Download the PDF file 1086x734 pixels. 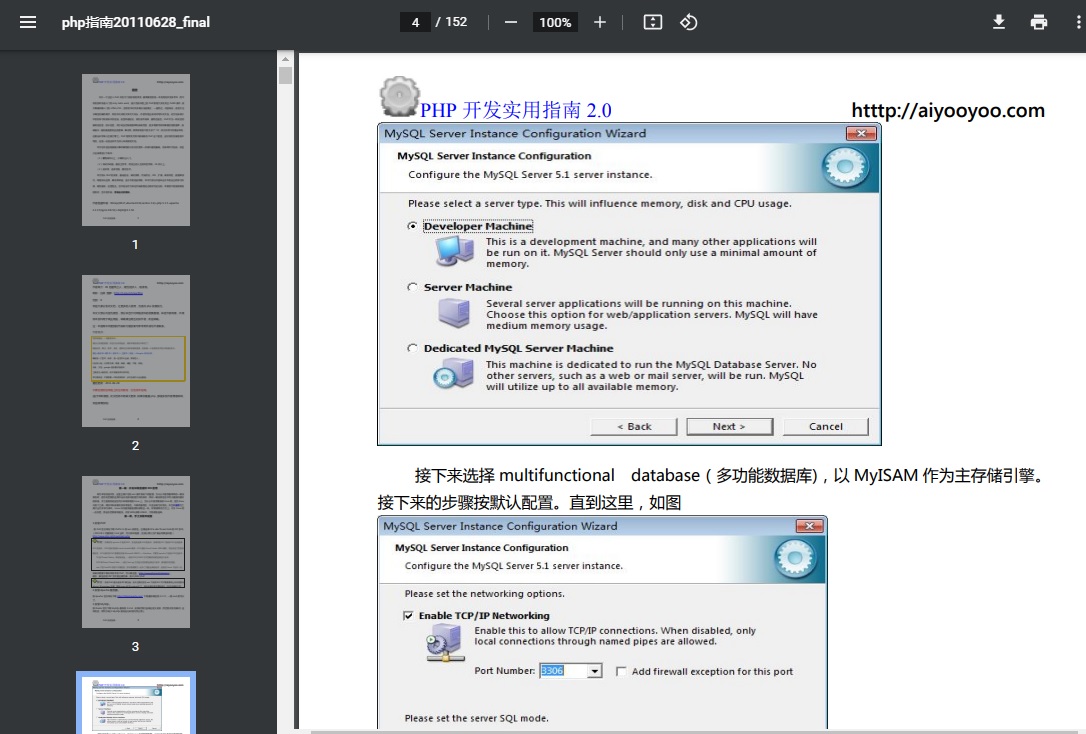[998, 22]
